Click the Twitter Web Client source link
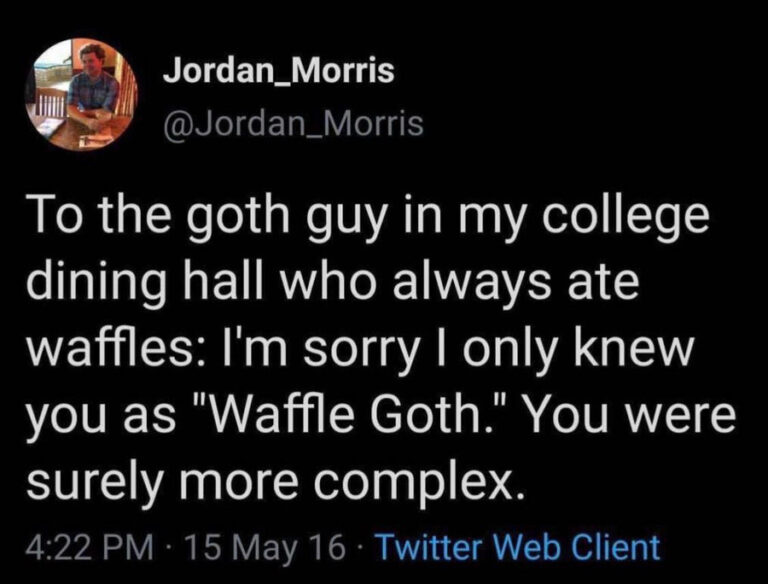768x584 pixels. [x=517, y=547]
